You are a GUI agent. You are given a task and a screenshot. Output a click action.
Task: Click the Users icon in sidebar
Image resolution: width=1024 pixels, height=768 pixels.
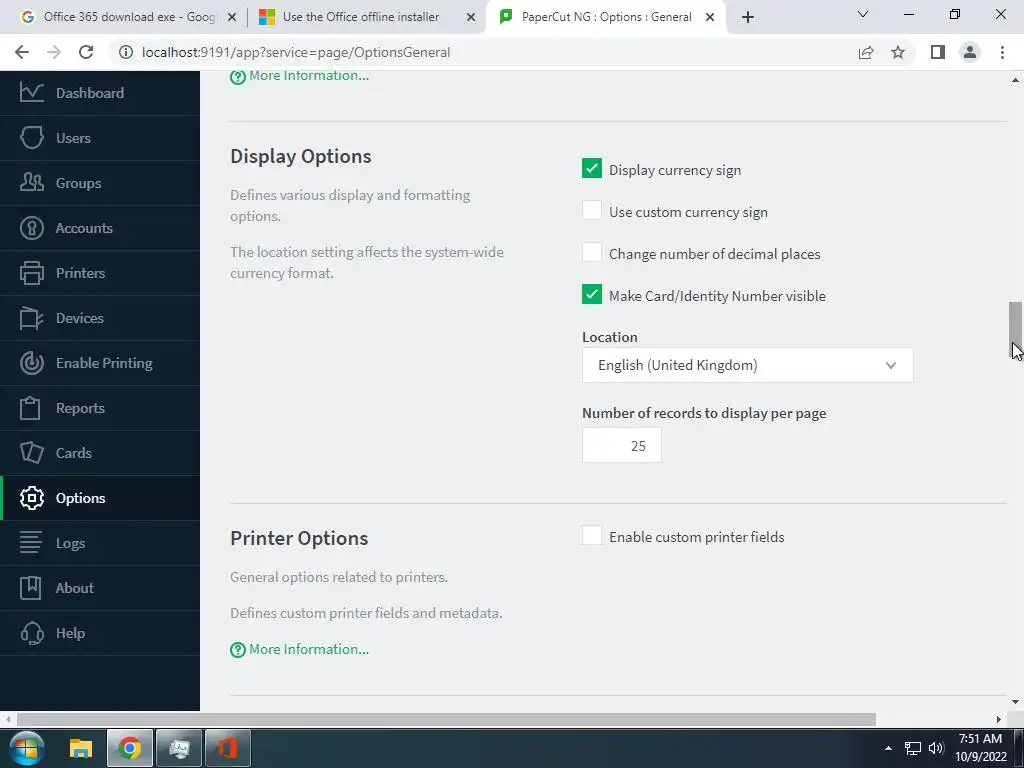31,138
